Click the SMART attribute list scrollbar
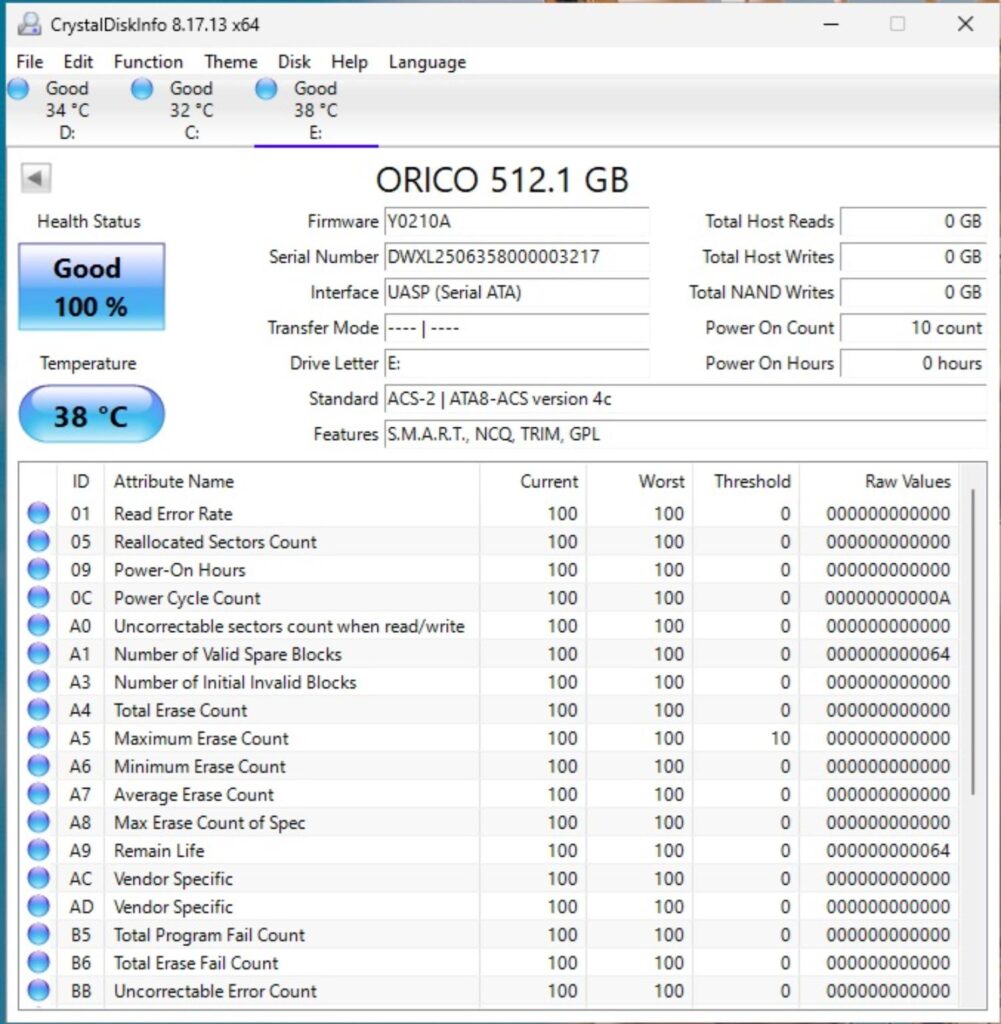This screenshot has height=1024, width=1001. coord(973,642)
